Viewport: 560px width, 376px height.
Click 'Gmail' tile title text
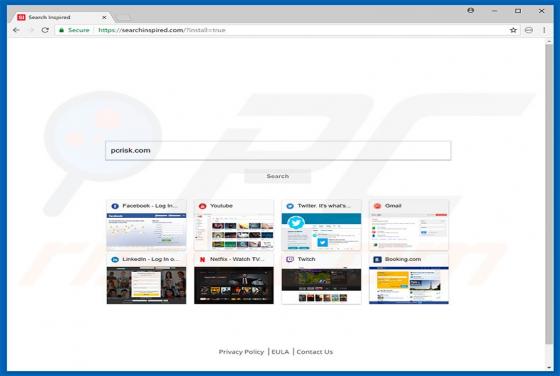pyautogui.click(x=393, y=206)
